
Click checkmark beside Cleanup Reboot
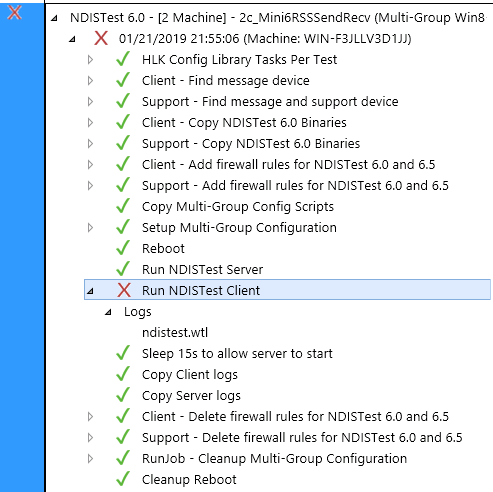pos(123,479)
